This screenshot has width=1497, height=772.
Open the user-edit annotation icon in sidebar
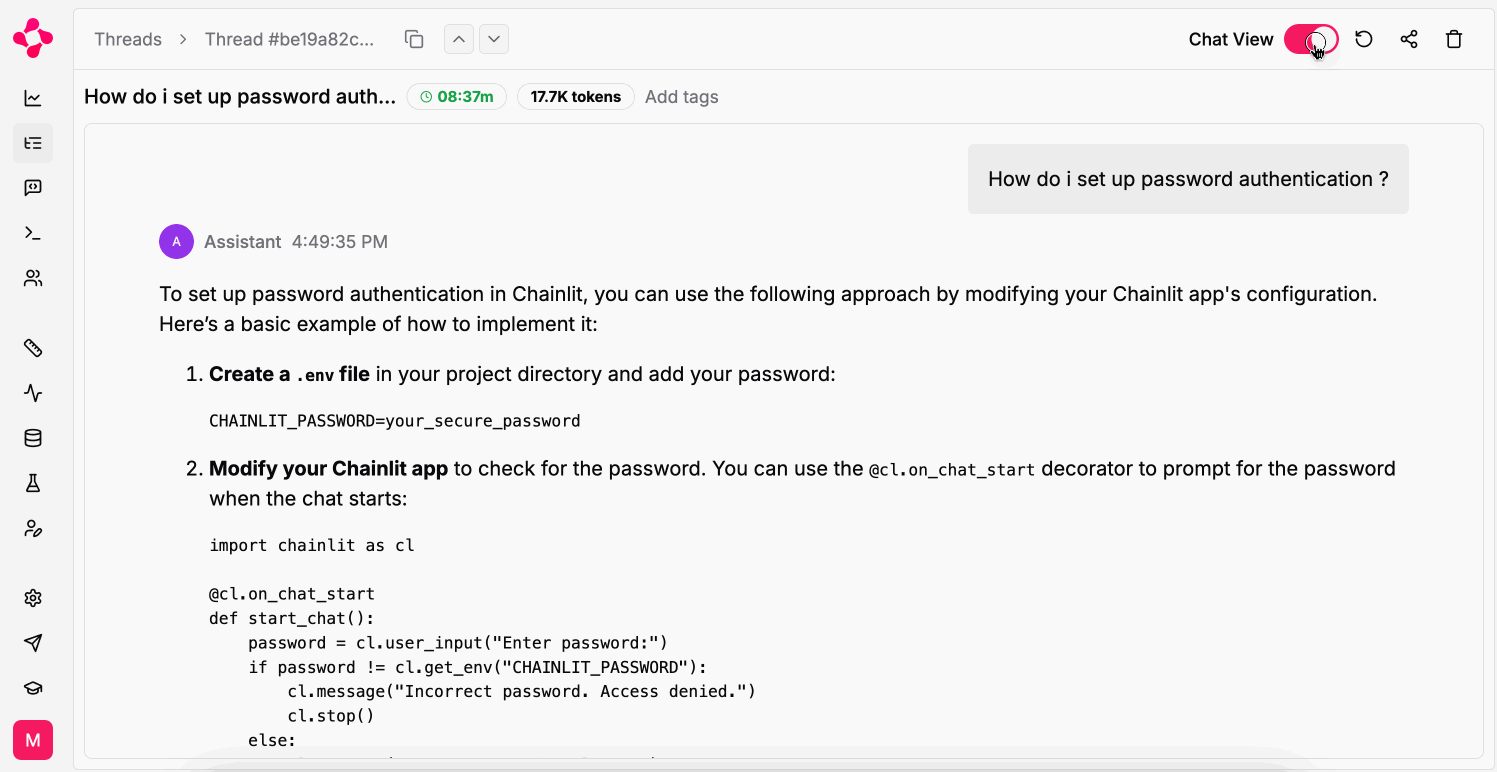[33, 528]
